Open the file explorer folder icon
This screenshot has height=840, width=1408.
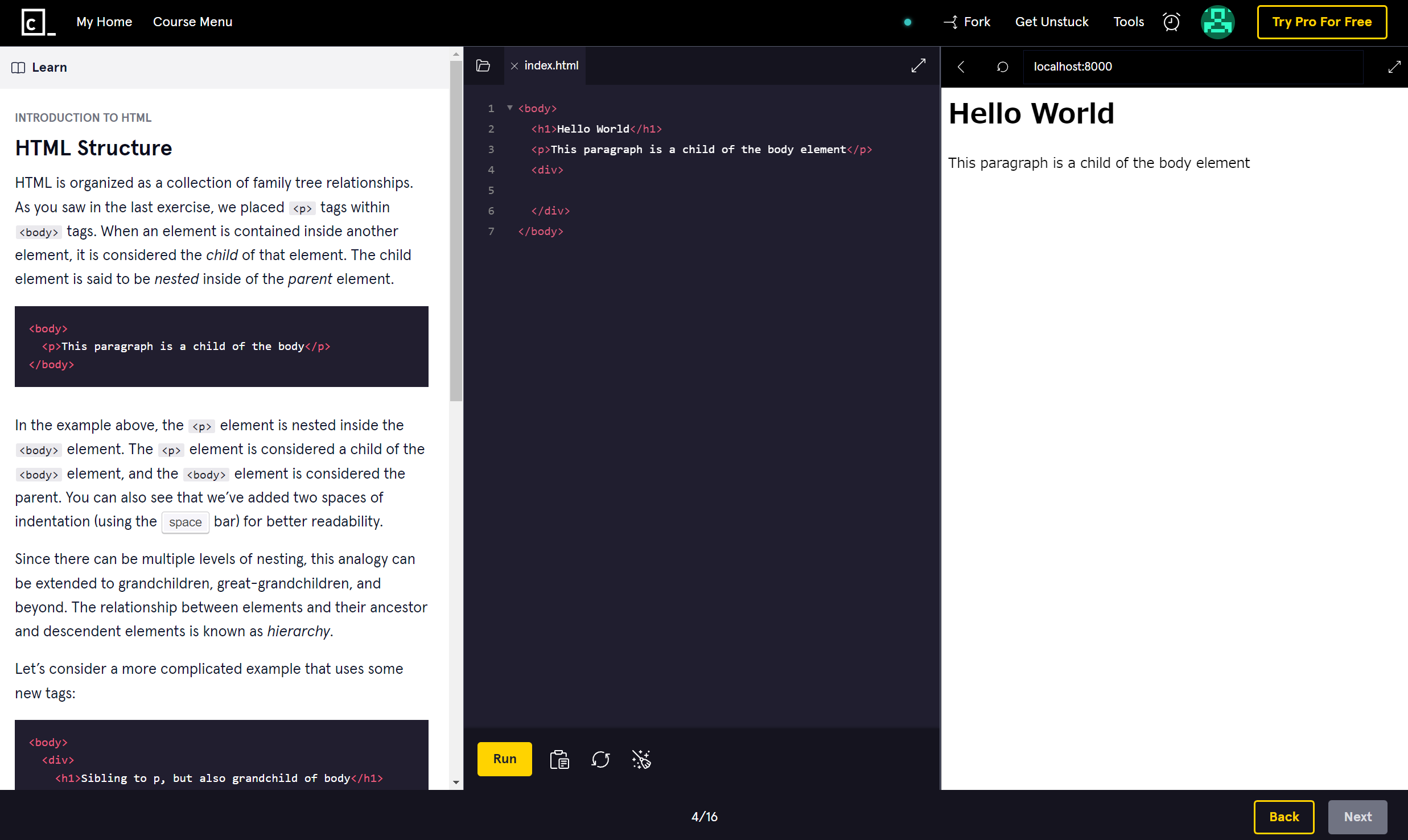483,66
